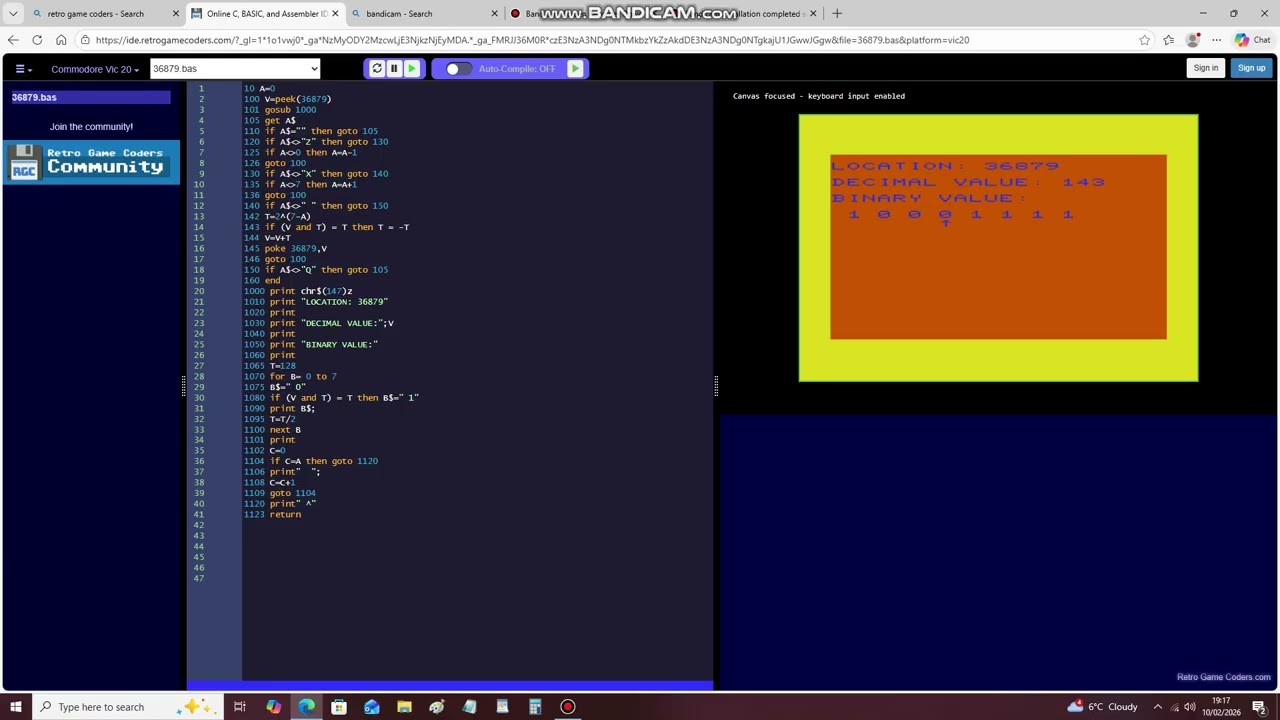Image resolution: width=1280 pixels, height=720 pixels.
Task: Click the Vic 20 emulator canvas
Action: tap(998, 248)
